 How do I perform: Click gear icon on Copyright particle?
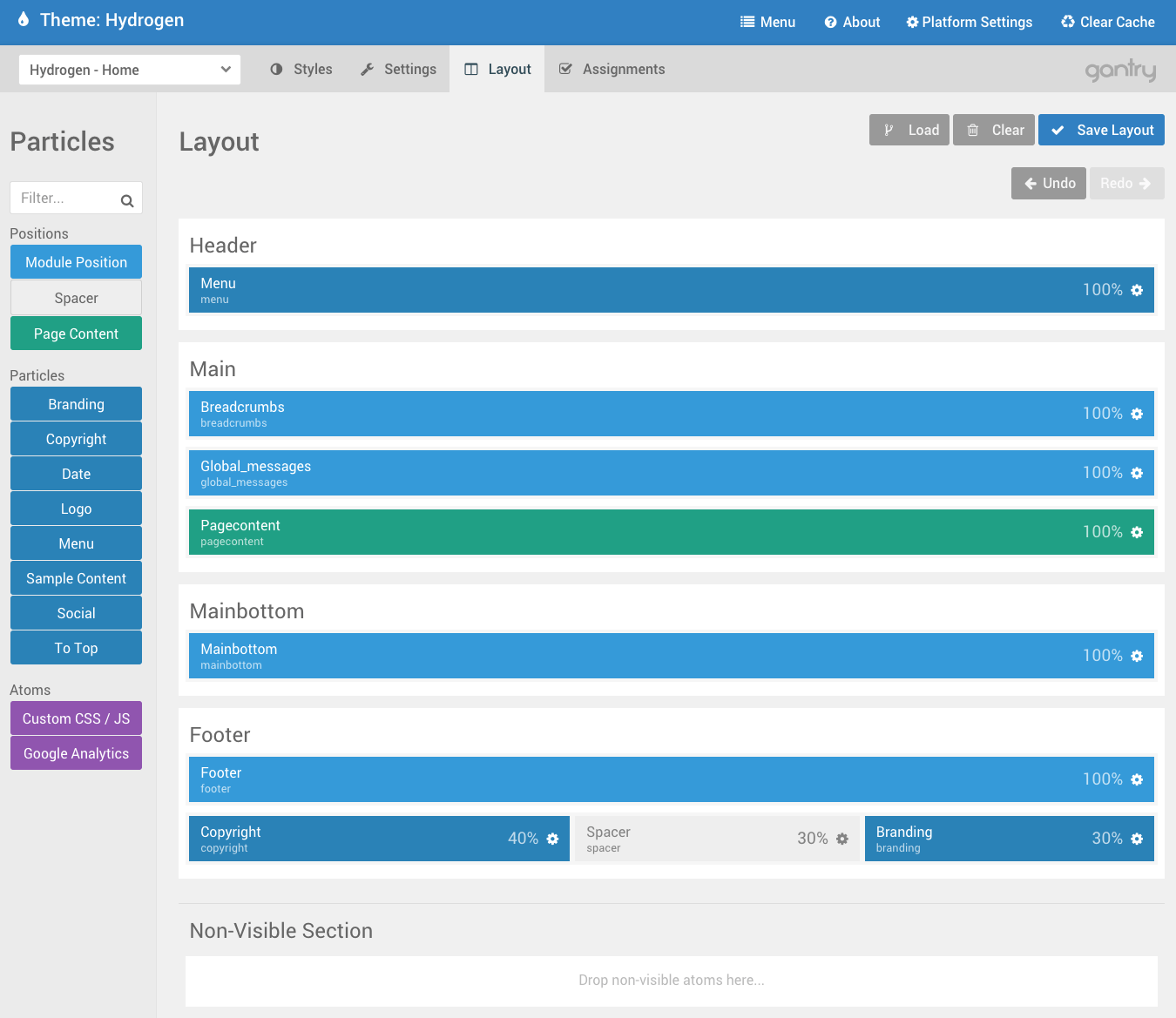(x=552, y=839)
